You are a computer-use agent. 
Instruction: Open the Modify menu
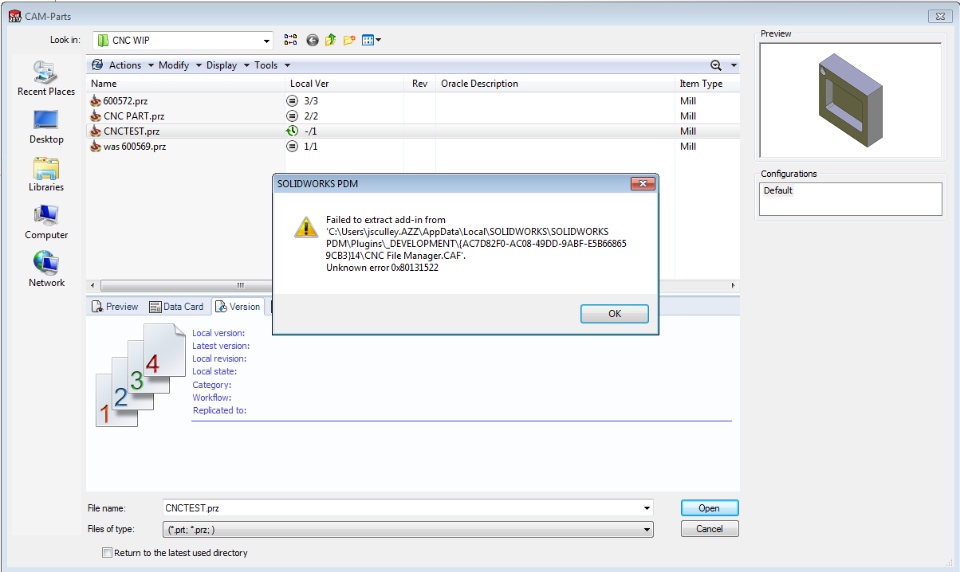pyautogui.click(x=179, y=65)
